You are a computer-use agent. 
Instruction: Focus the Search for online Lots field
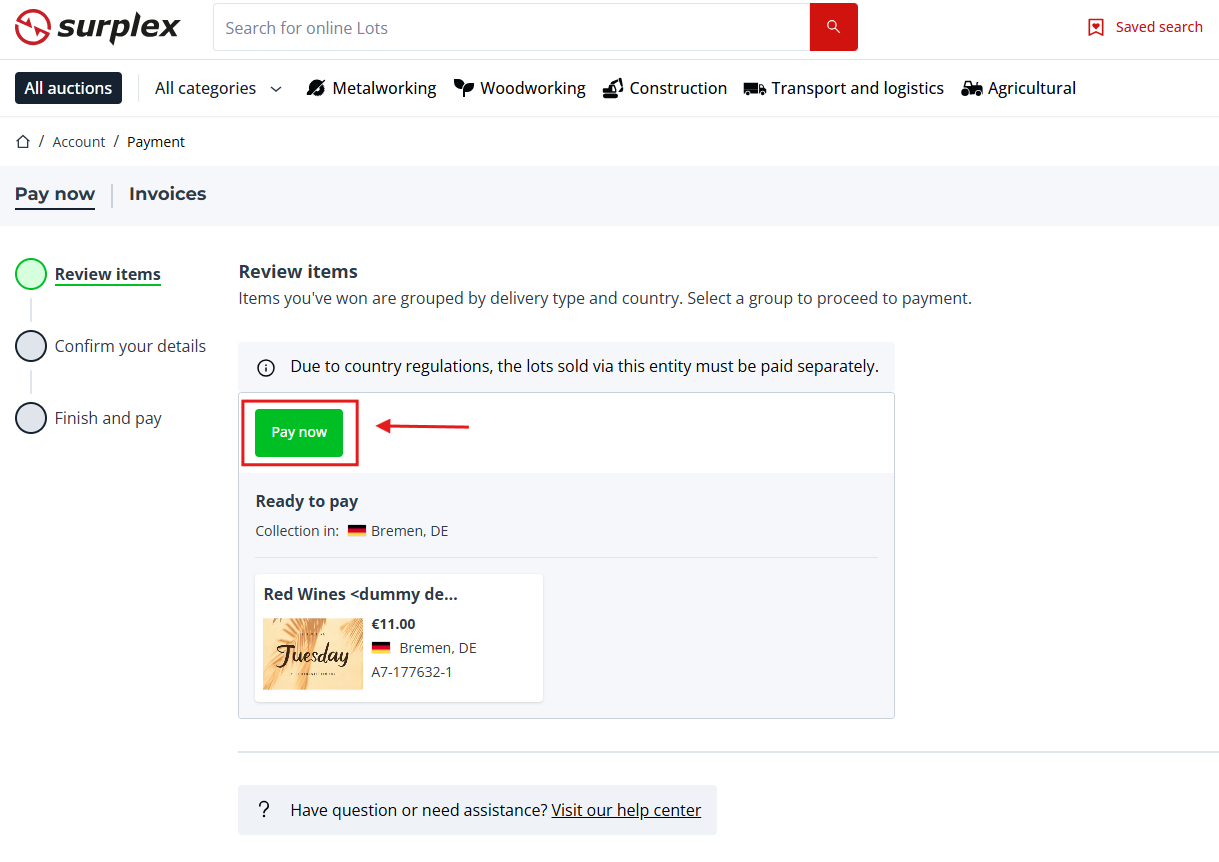510,28
